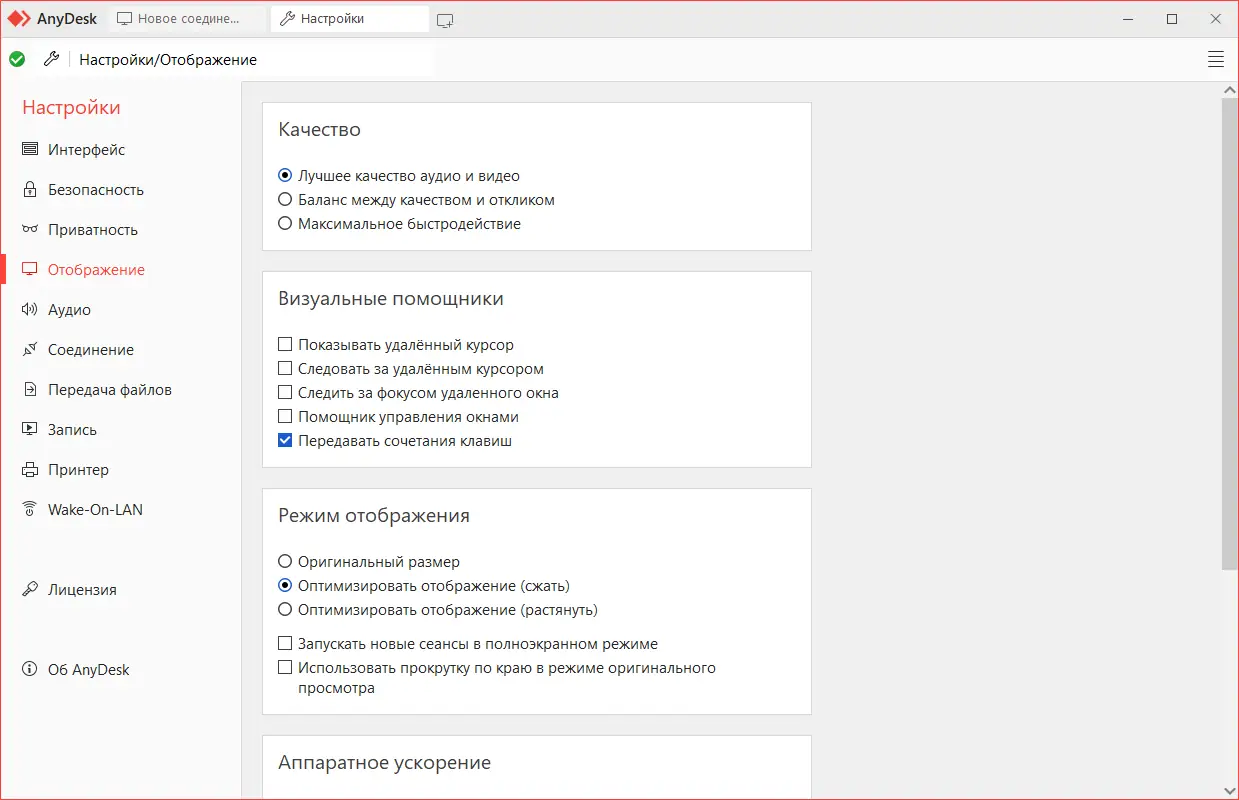Disable Передавать сочетания клавиш
This screenshot has width=1239, height=800.
click(x=285, y=440)
